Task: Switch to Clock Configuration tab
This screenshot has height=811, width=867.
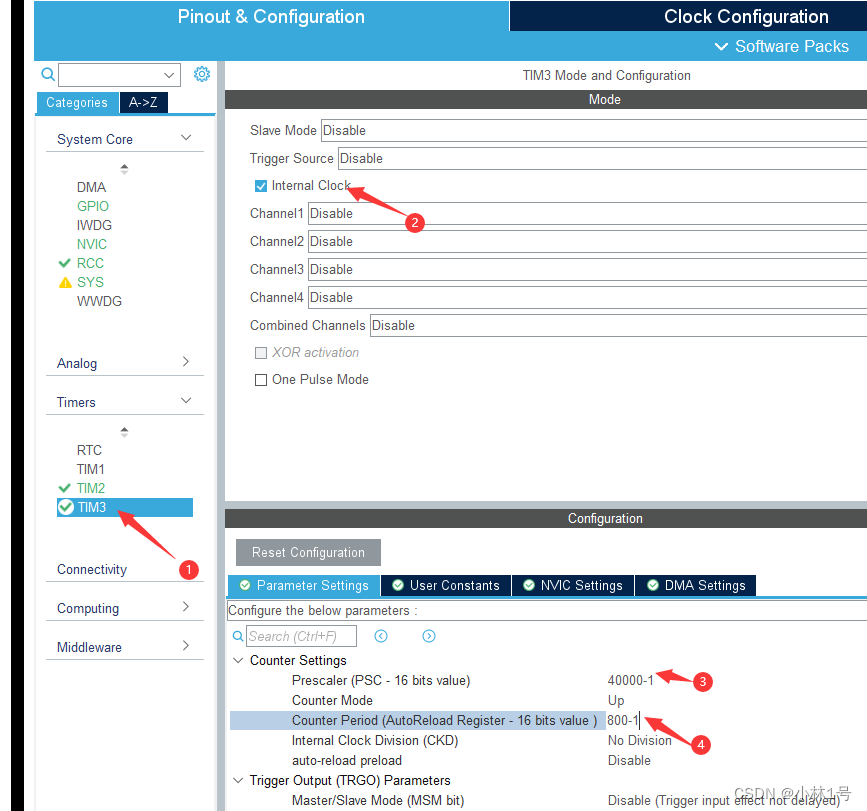Action: (x=746, y=17)
